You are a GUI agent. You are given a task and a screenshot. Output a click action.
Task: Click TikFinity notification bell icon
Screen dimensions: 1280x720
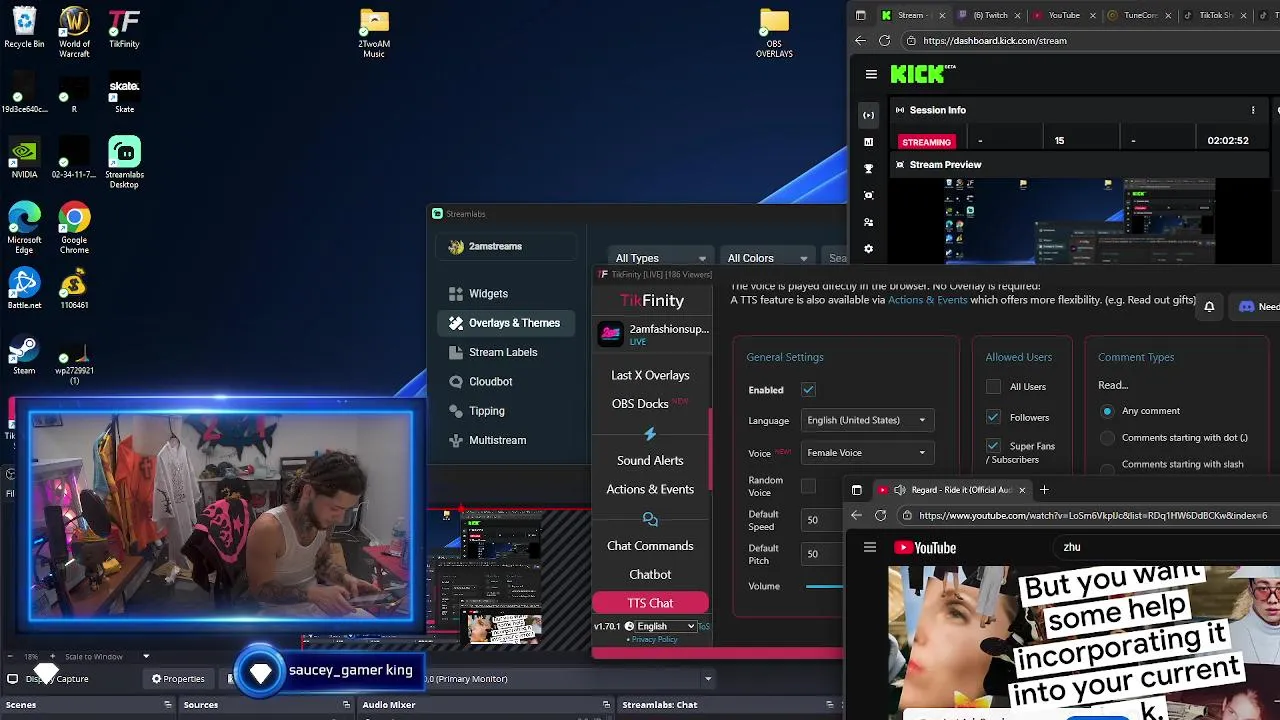click(x=1209, y=307)
